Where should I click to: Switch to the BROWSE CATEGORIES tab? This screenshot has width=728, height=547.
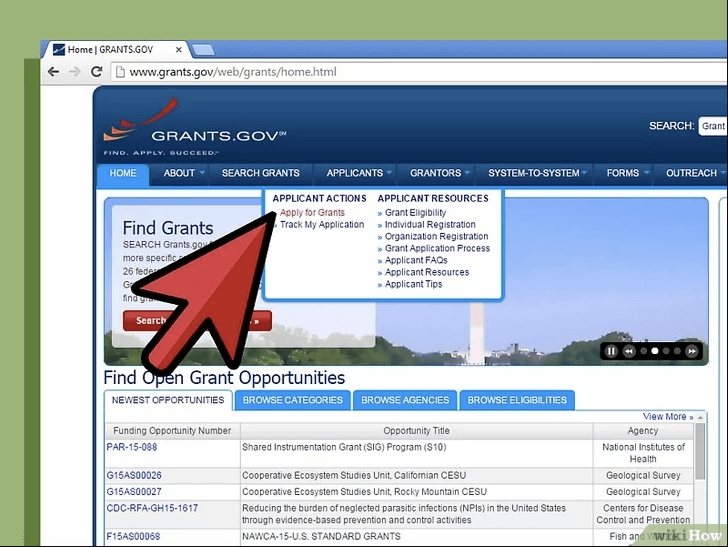tap(292, 400)
